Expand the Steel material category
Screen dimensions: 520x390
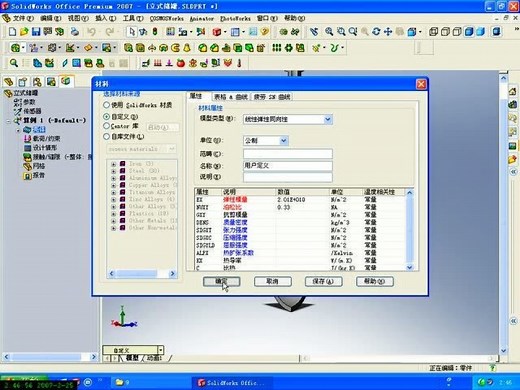pyautogui.click(x=114, y=171)
